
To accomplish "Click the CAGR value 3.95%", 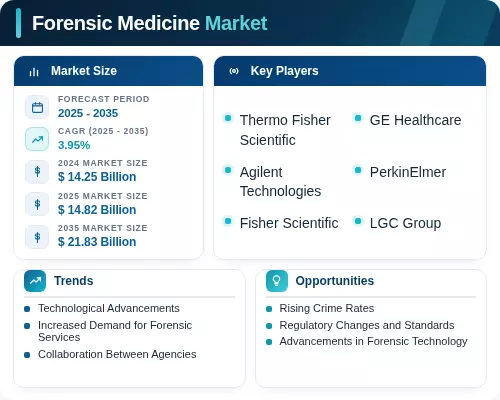I will pos(74,145).
